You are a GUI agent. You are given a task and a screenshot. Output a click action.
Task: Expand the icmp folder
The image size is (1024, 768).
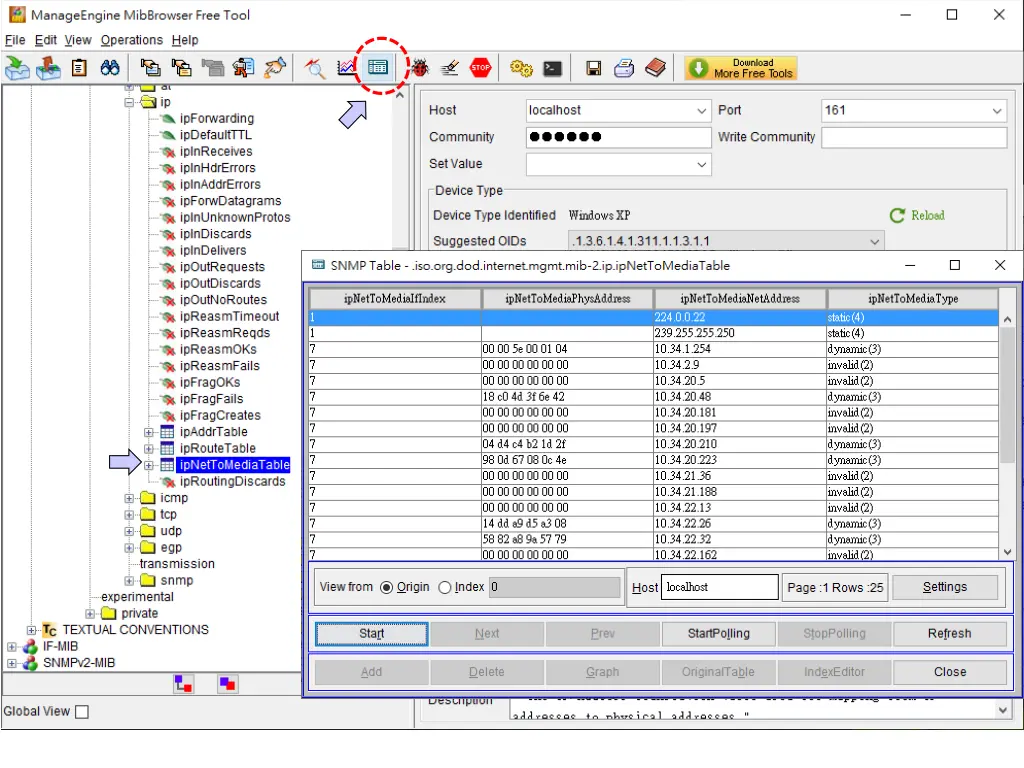(x=129, y=498)
